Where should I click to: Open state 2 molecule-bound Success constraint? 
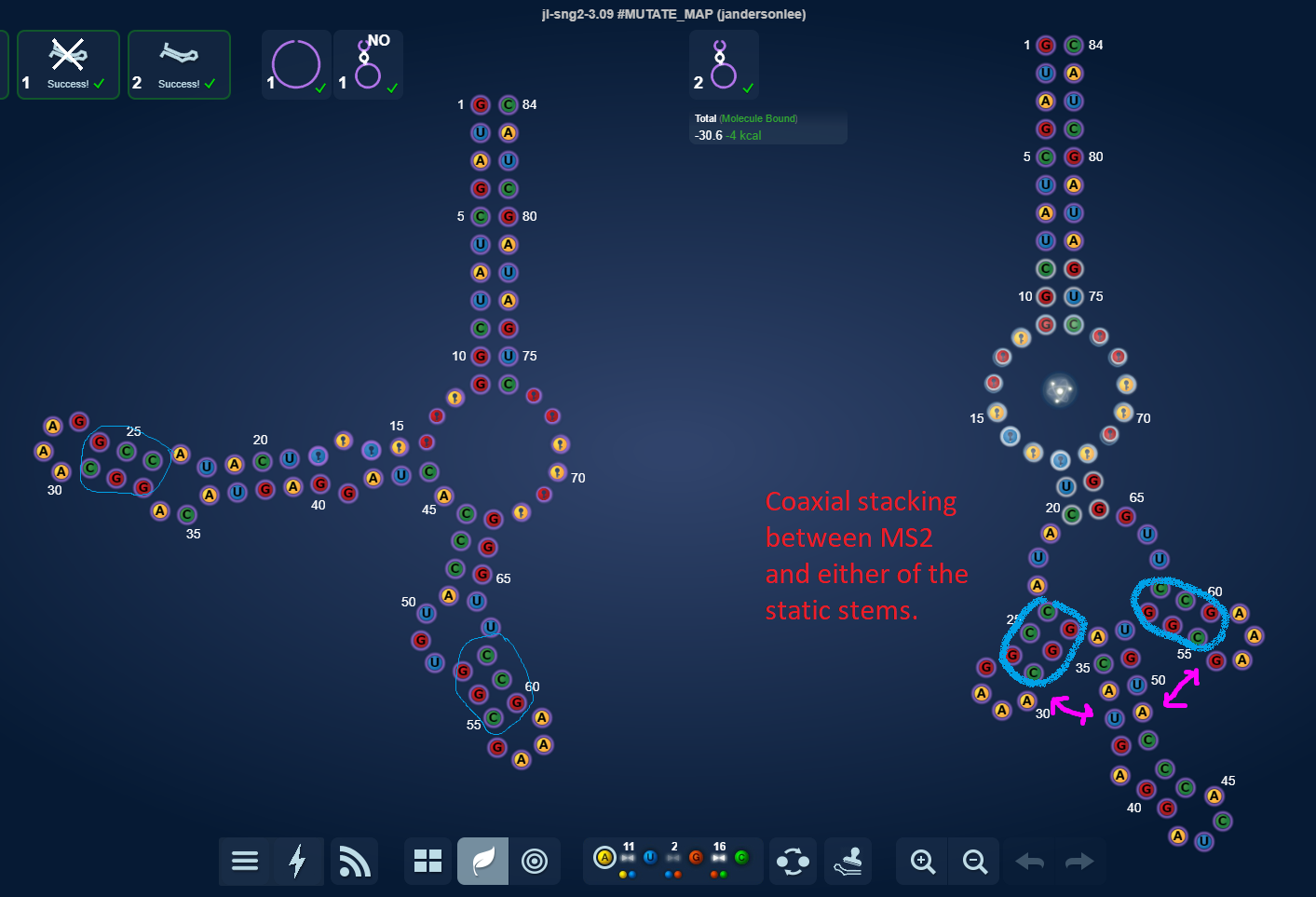click(x=179, y=64)
